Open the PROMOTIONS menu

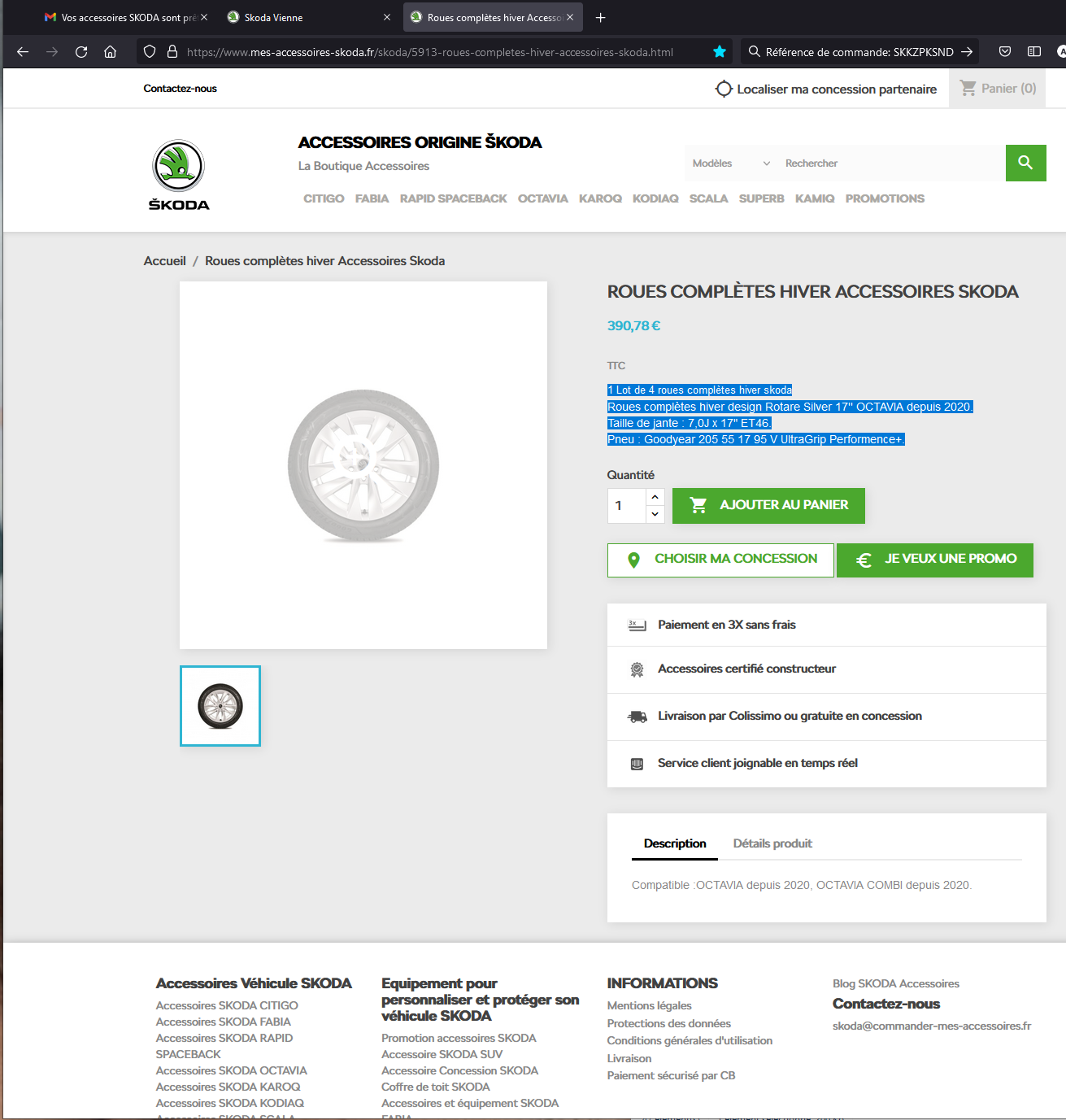click(x=885, y=198)
